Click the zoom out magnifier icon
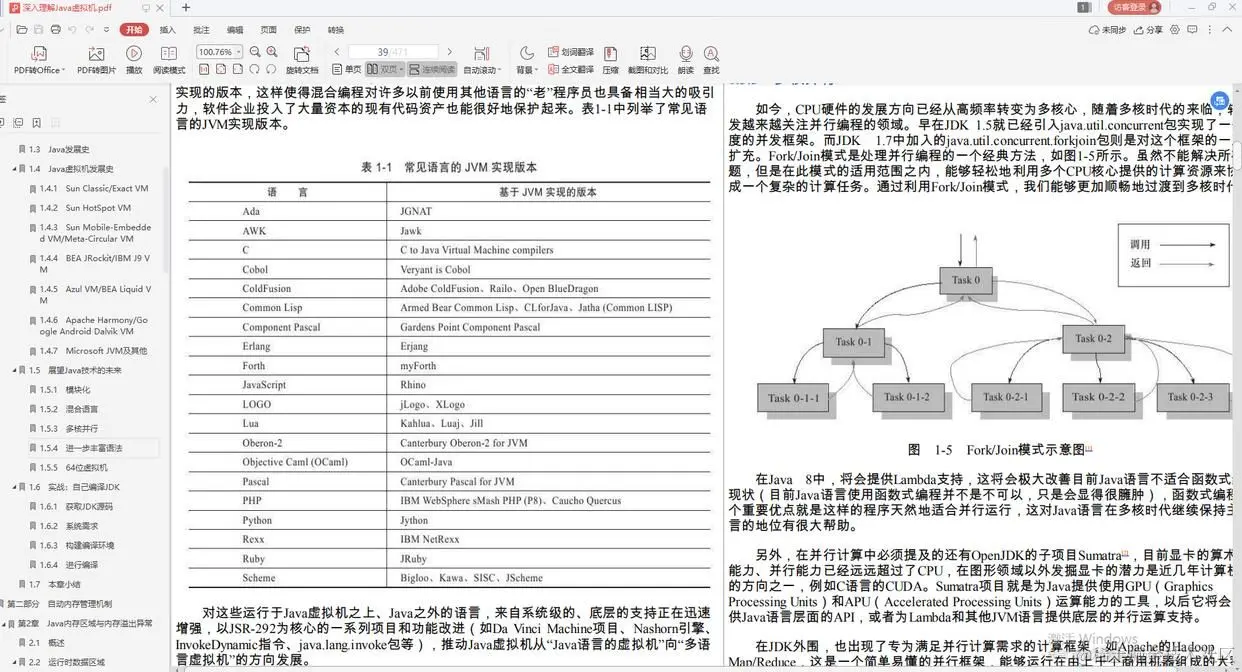This screenshot has width=1242, height=672. pos(255,51)
